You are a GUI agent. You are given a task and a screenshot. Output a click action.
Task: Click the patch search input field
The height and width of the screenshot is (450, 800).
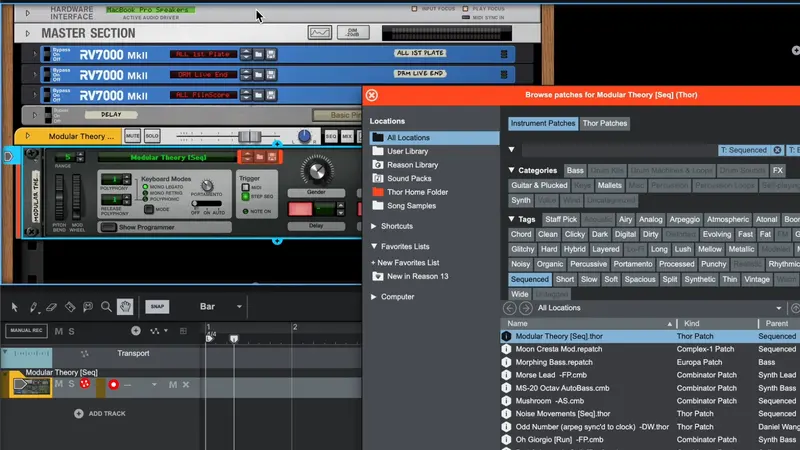619,150
